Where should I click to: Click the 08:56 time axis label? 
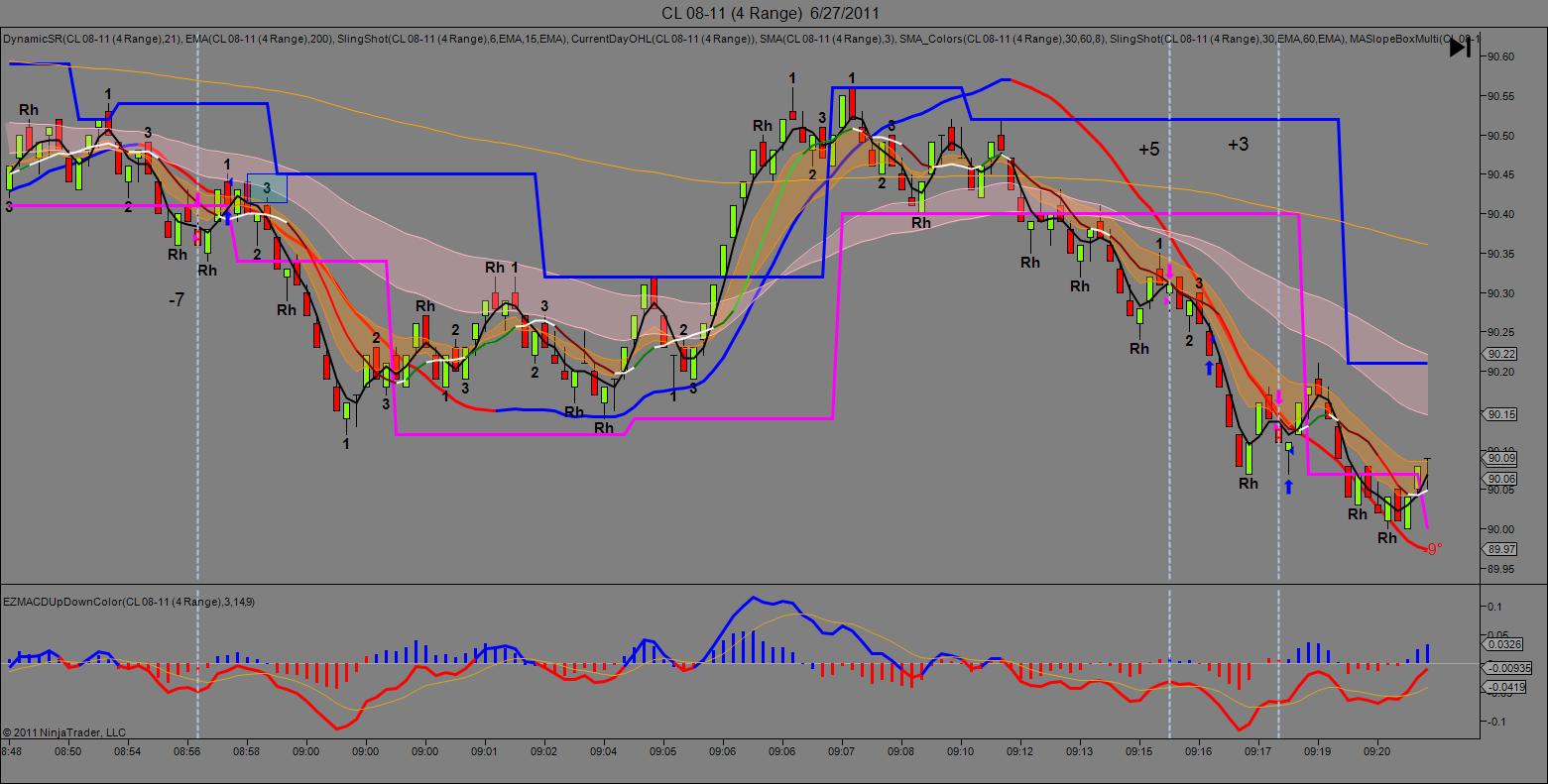[x=187, y=752]
